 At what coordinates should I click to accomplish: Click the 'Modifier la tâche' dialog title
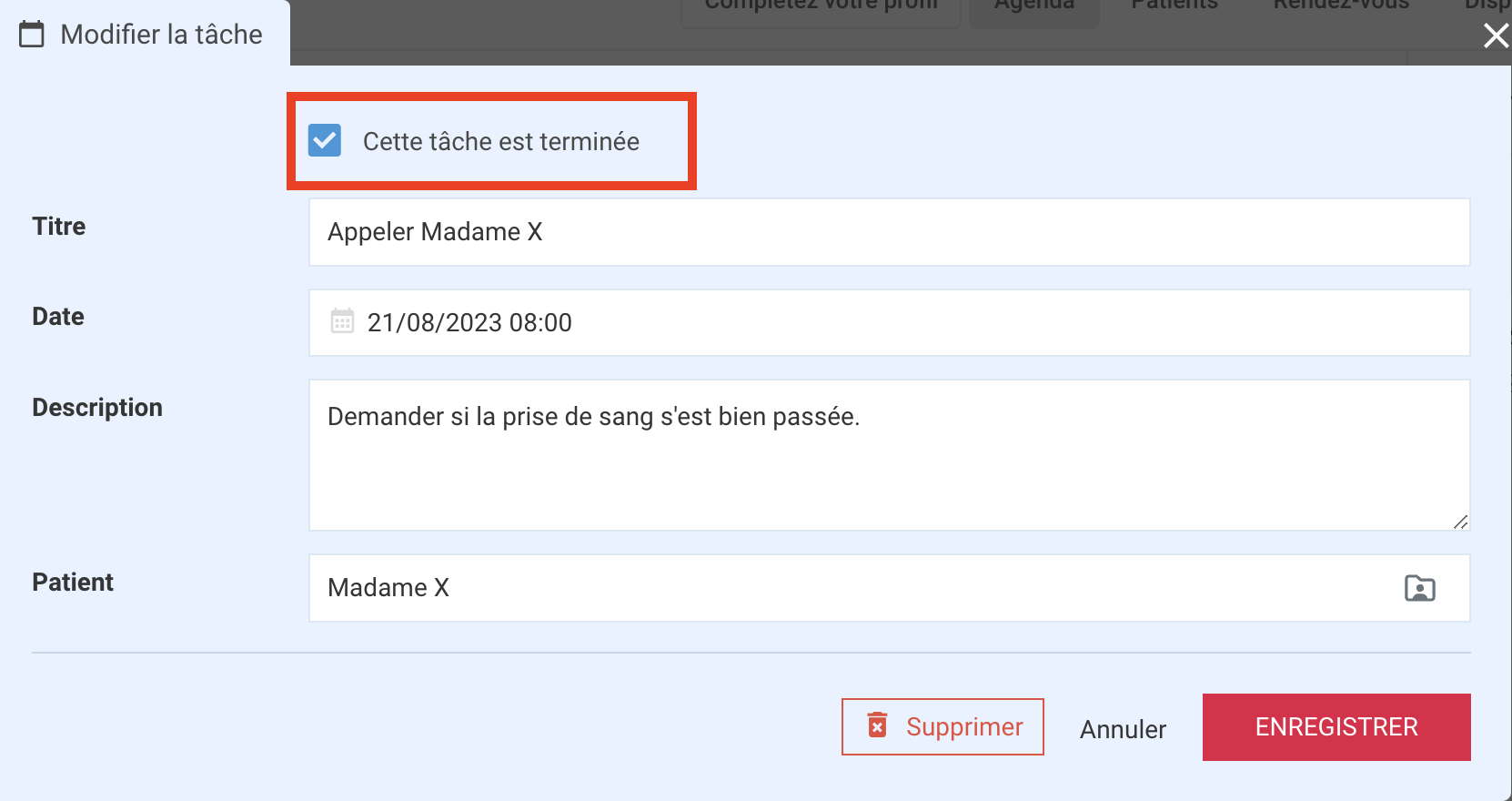click(161, 35)
